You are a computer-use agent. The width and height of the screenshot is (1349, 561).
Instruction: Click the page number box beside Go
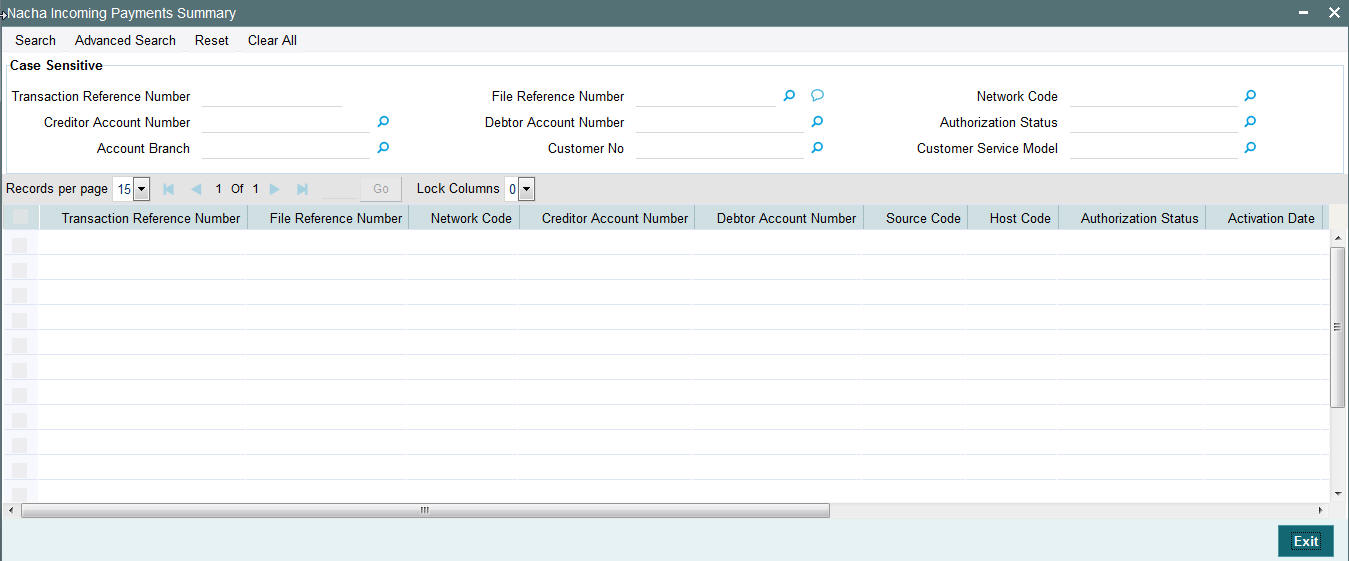[339, 189]
